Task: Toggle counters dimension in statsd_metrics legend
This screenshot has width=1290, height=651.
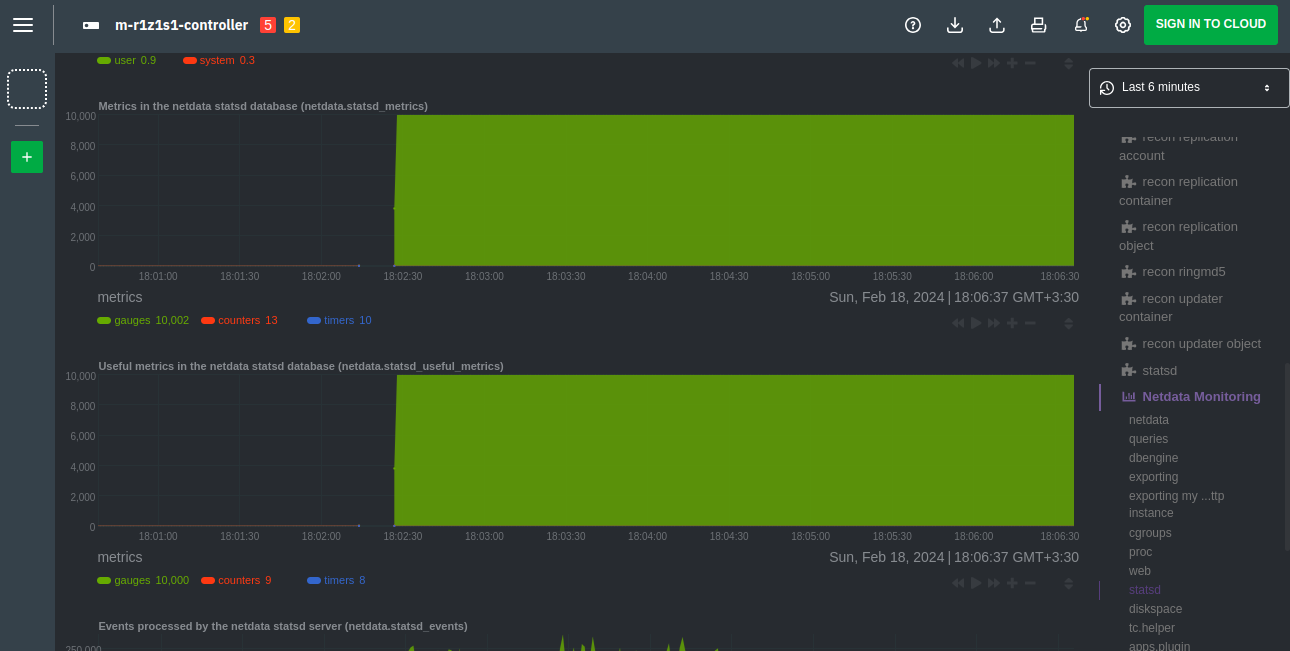Action: [x=238, y=320]
